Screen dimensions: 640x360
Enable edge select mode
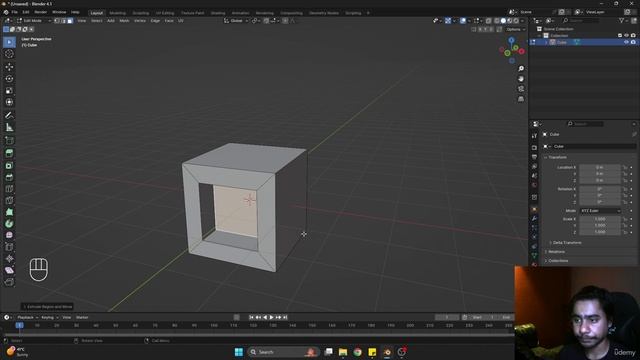point(64,20)
